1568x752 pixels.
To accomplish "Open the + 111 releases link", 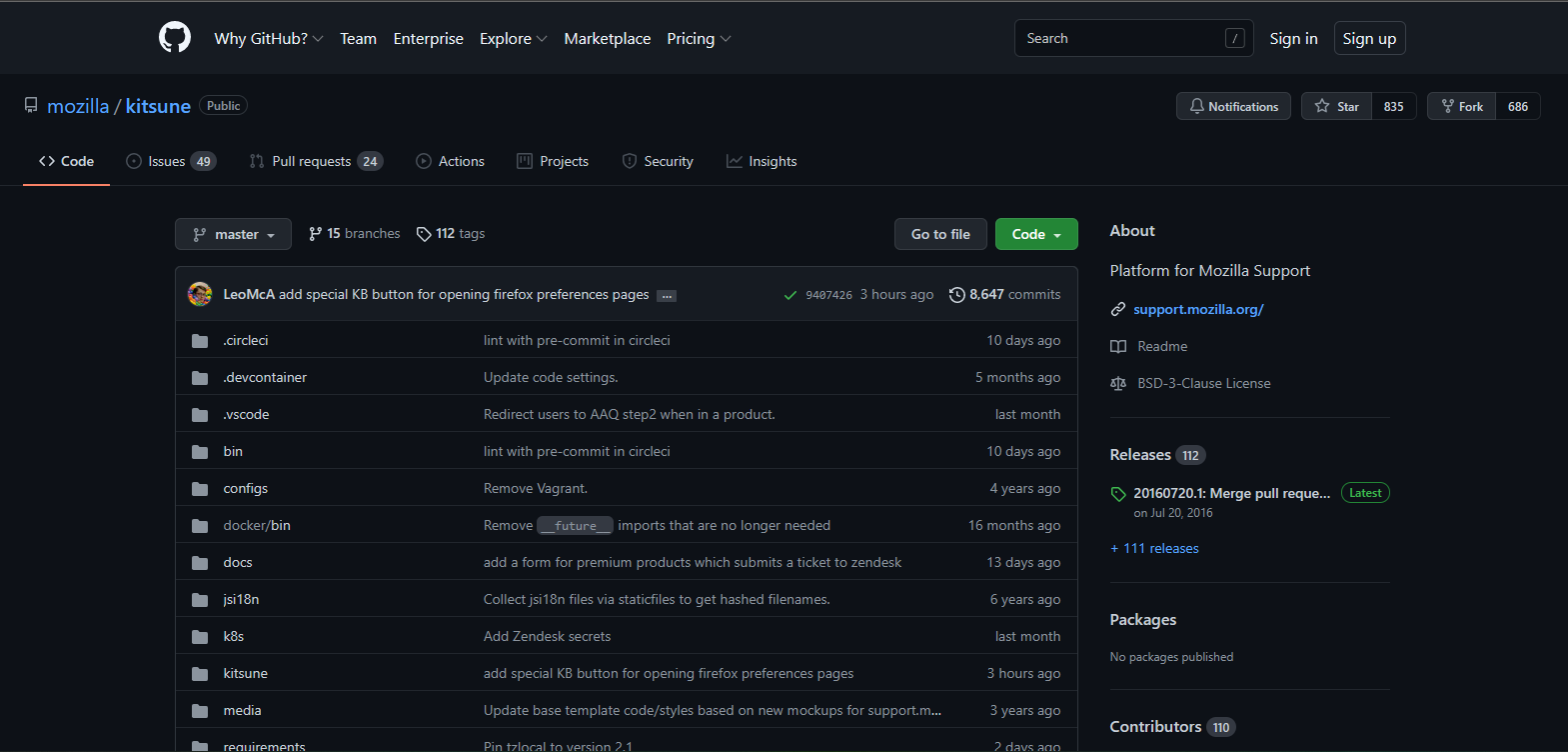I will [1154, 548].
